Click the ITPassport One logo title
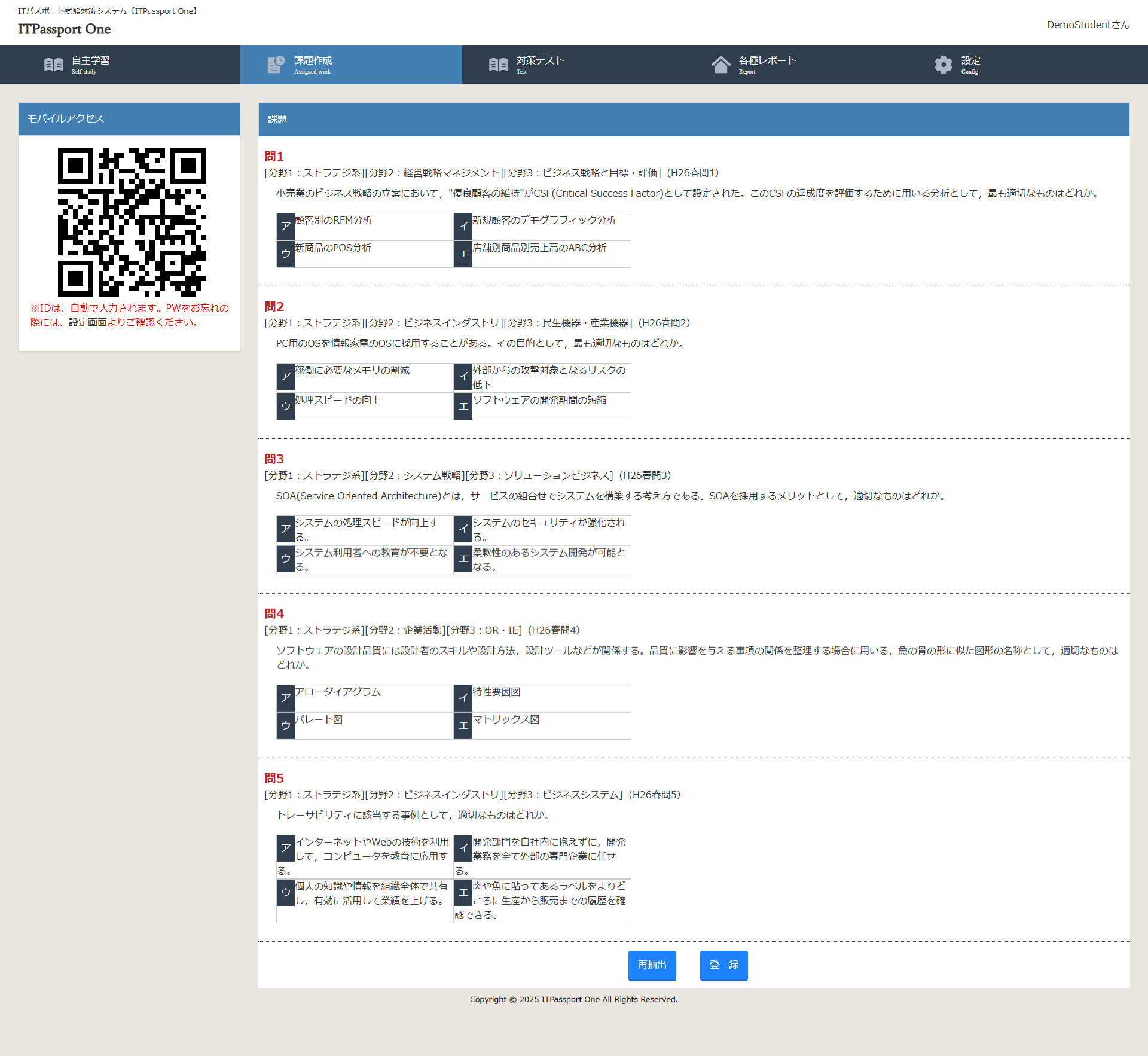This screenshot has height=1056, width=1148. pyautogui.click(x=64, y=29)
